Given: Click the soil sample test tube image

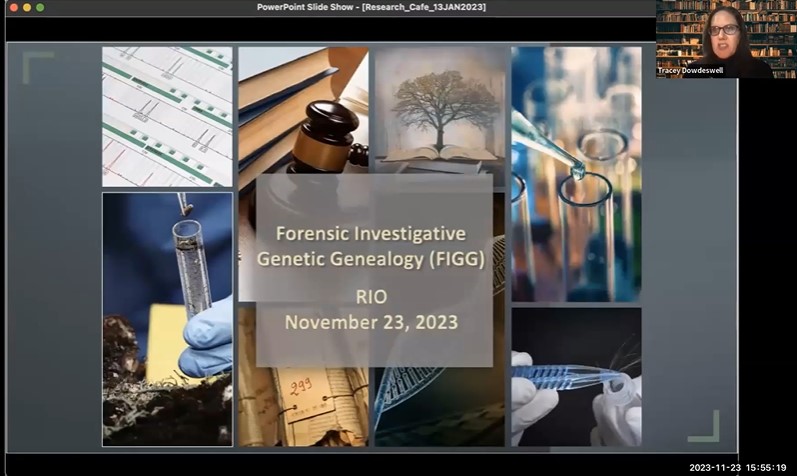Looking at the screenshot, I should point(167,319).
